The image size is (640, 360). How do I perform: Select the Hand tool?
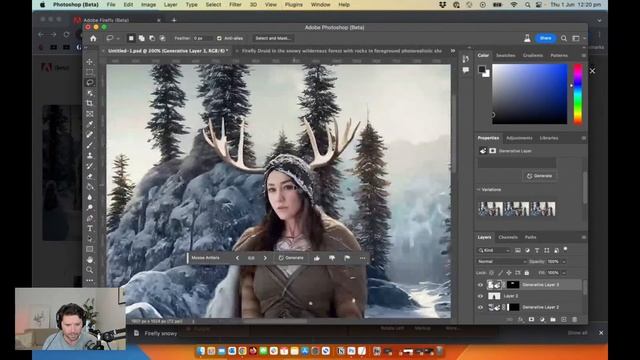click(x=90, y=260)
